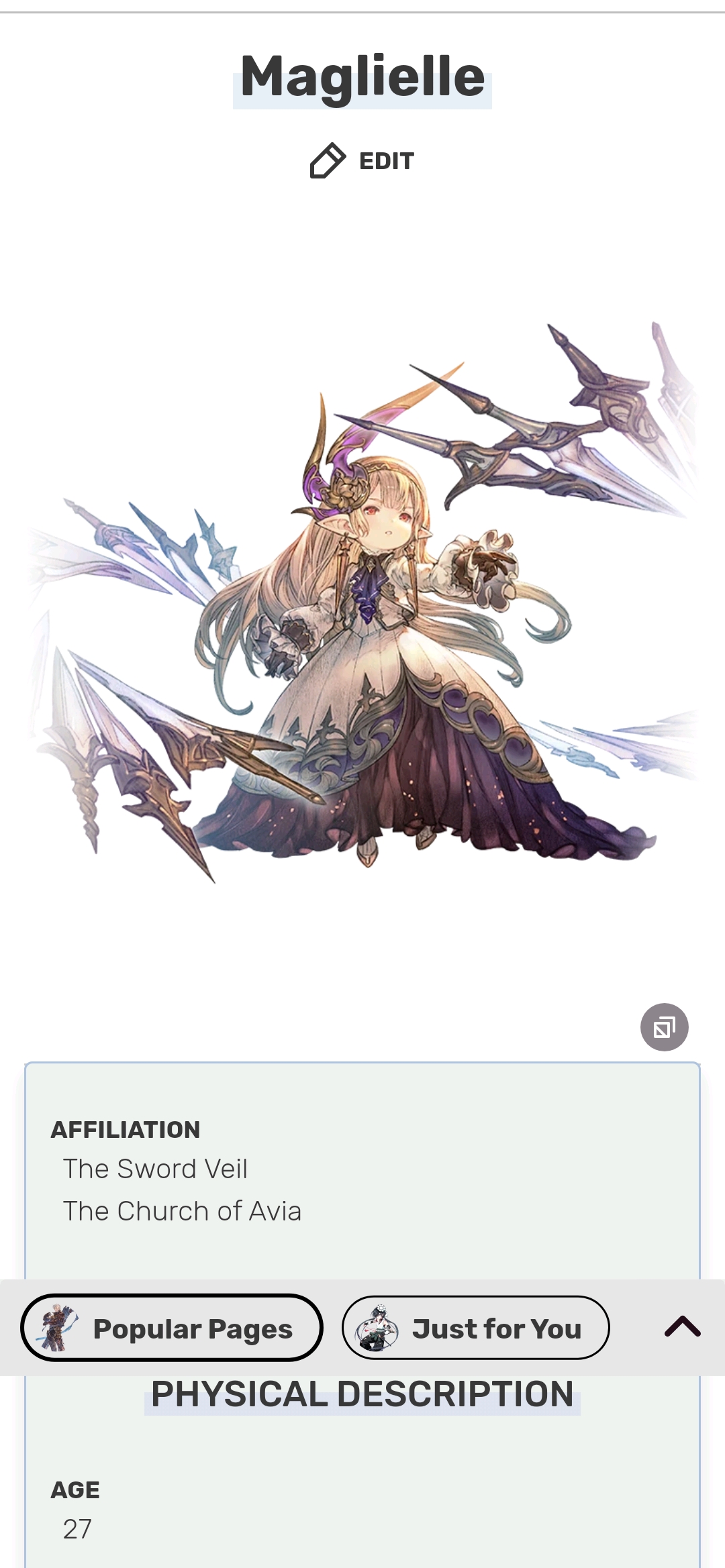This screenshot has width=725, height=1568.
Task: Open The Church of Avia link
Action: click(182, 1211)
